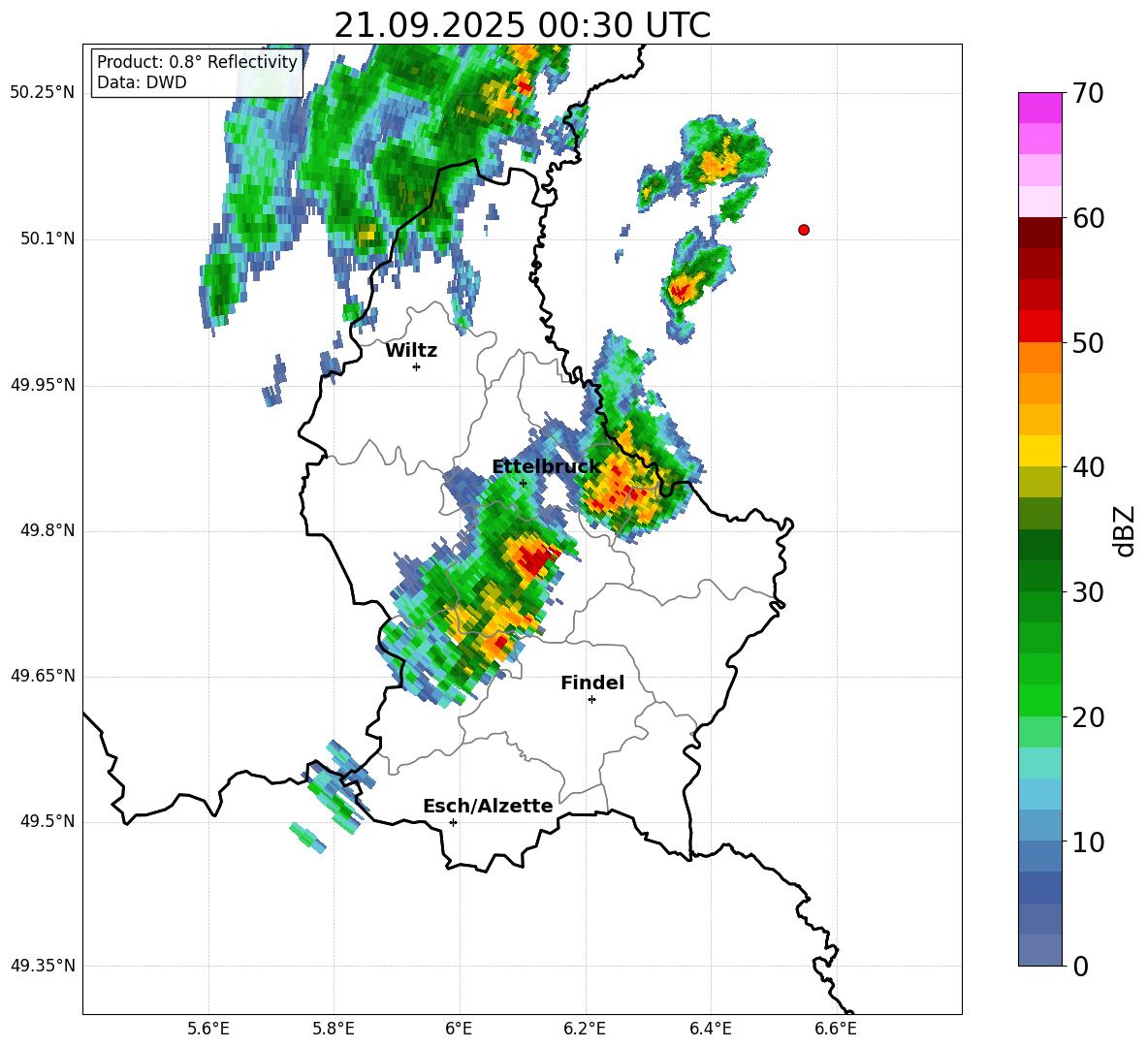Click the Wiltz cross marker
1148x1048 pixels.
click(417, 366)
